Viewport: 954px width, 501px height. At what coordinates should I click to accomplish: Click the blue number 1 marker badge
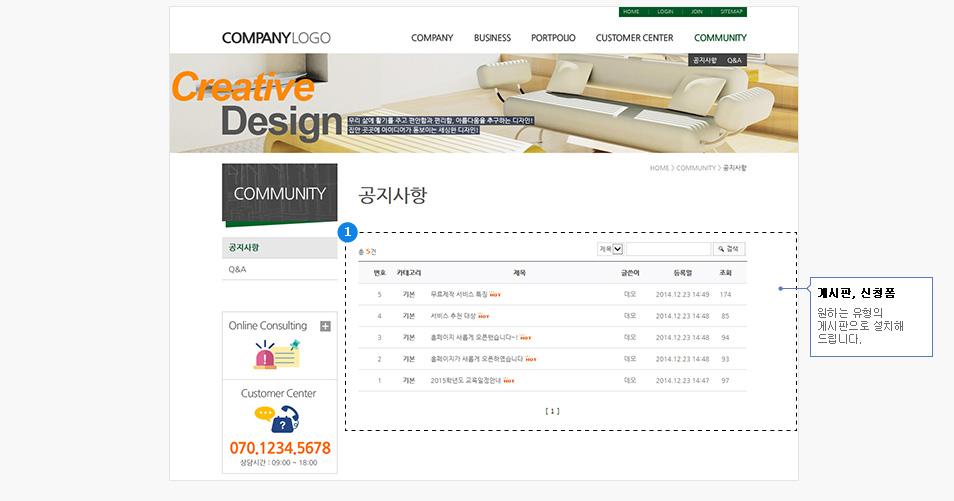(347, 232)
